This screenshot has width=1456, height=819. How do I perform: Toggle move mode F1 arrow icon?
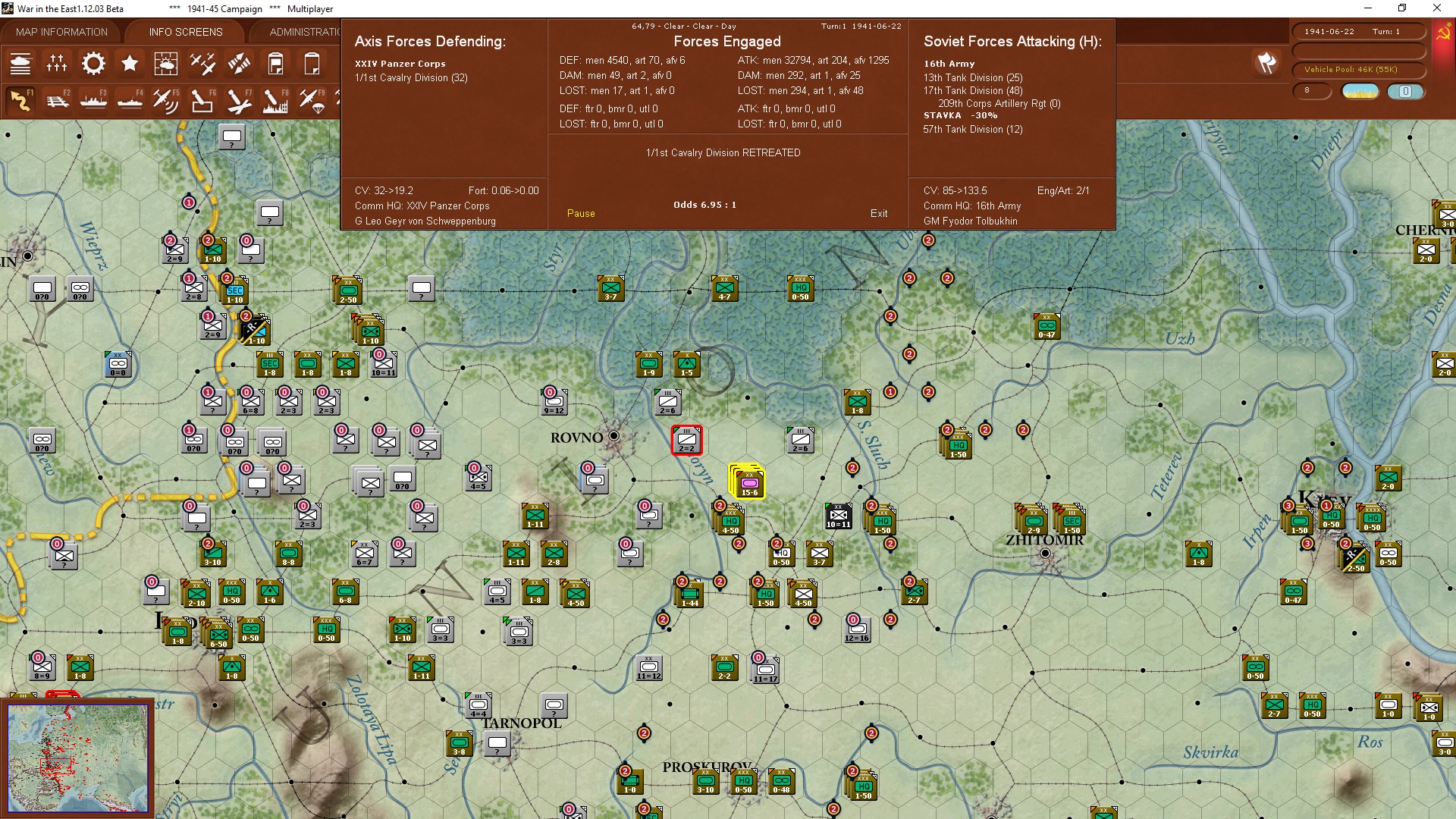click(20, 100)
